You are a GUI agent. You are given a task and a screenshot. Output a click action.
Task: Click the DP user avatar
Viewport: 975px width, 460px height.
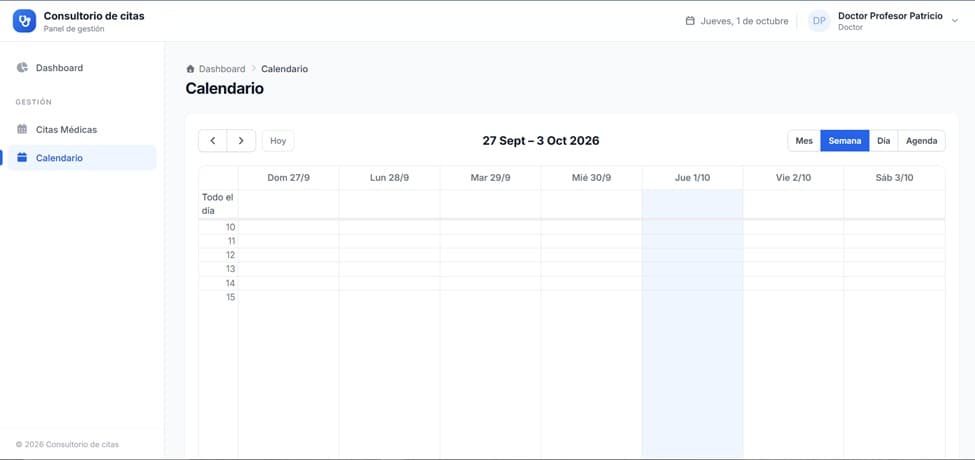point(819,21)
